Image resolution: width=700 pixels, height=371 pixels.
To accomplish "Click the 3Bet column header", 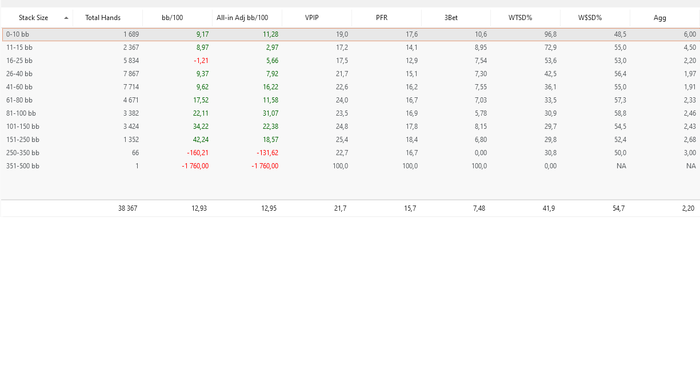I will tap(456, 18).
